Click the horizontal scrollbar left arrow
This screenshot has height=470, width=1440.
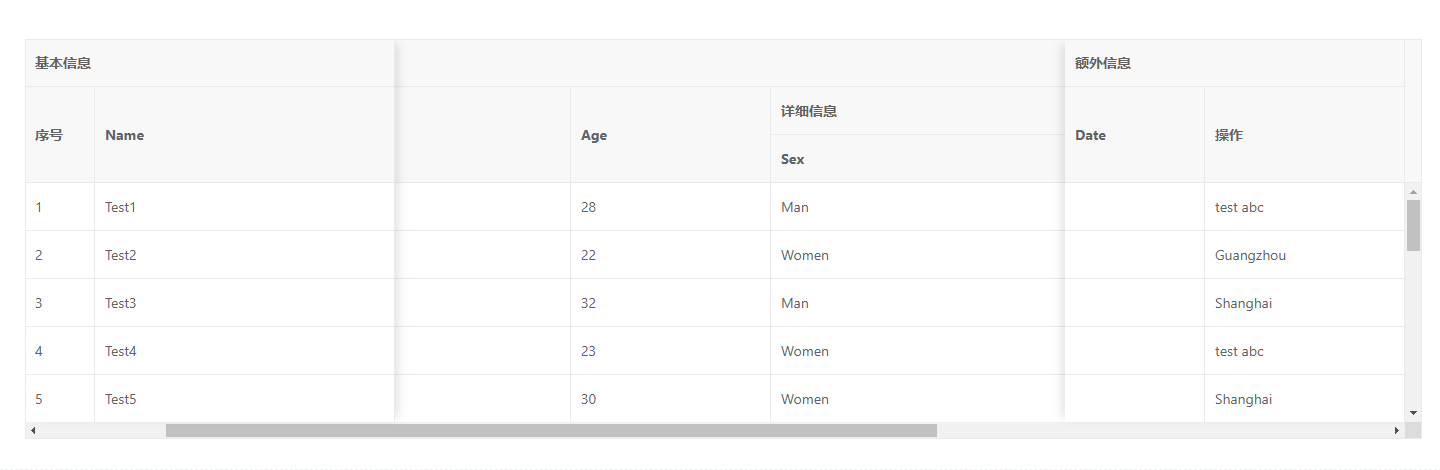[x=33, y=430]
